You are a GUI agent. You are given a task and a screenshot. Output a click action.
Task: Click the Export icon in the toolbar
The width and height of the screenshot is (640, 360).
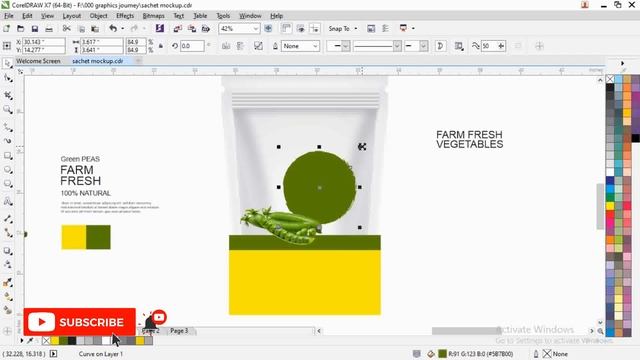coord(192,29)
